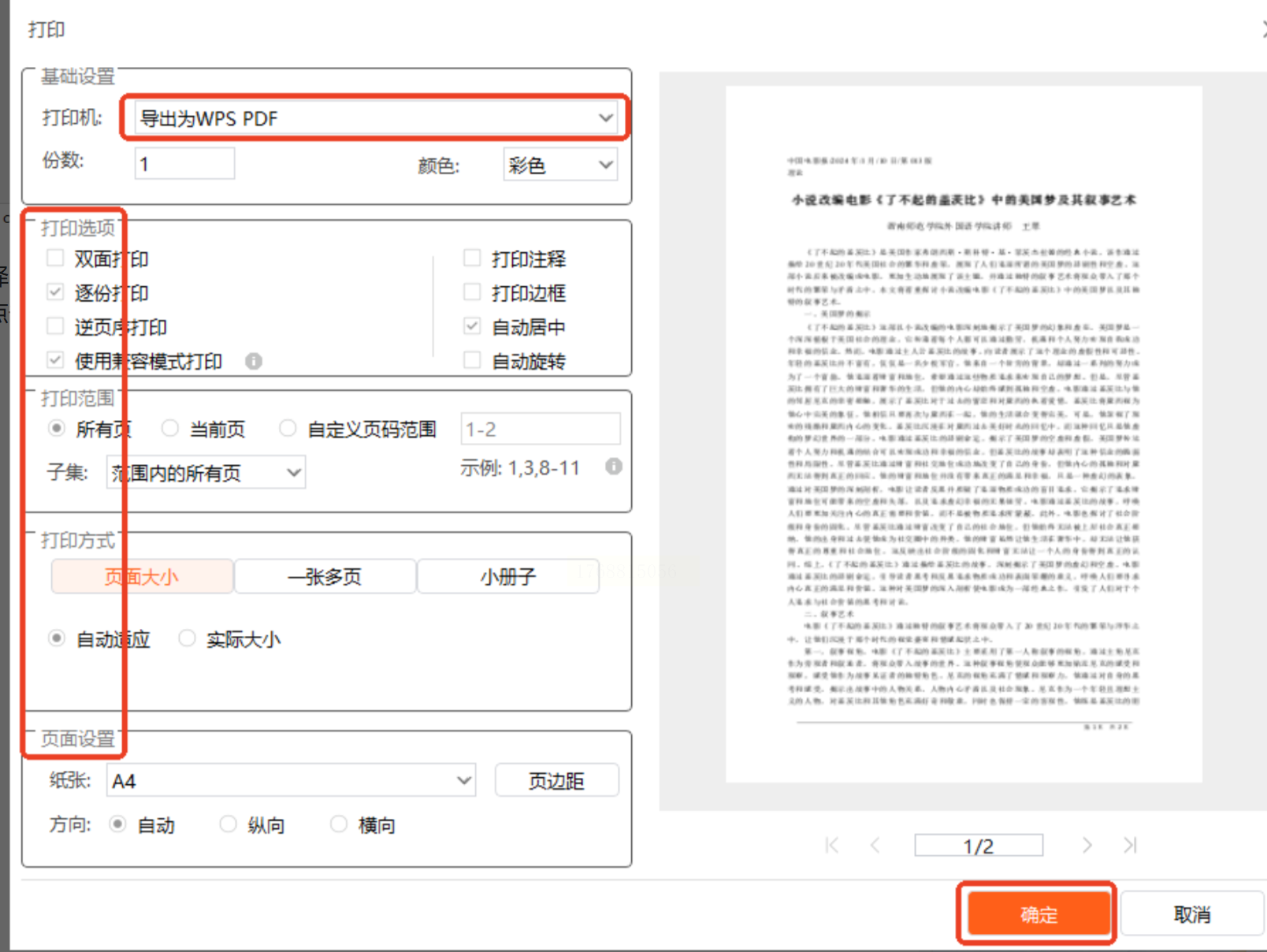Expand the 颜色 dropdown showing 彩色
This screenshot has width=1267, height=952.
[x=559, y=165]
